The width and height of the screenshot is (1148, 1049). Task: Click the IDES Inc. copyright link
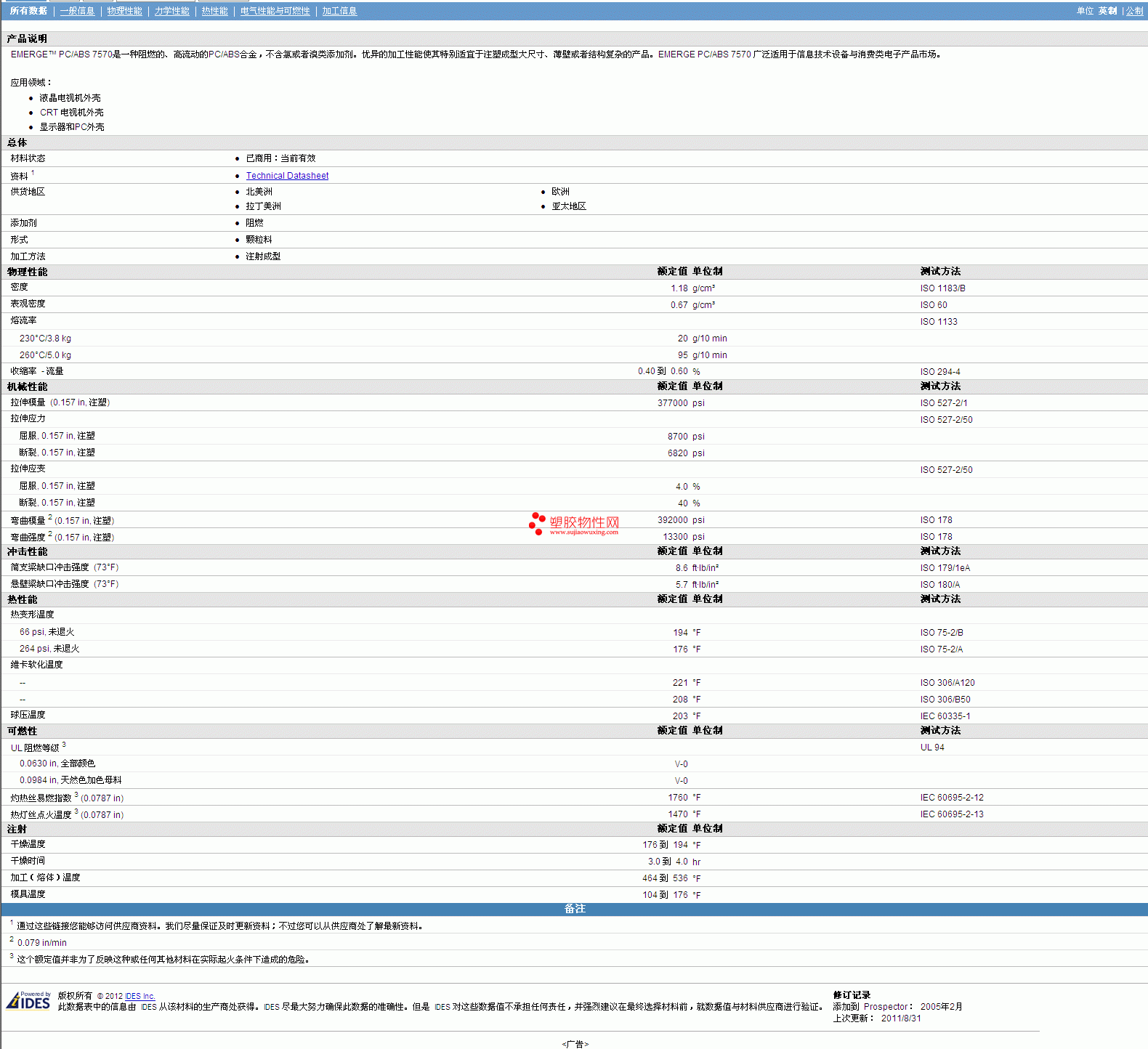click(x=140, y=996)
